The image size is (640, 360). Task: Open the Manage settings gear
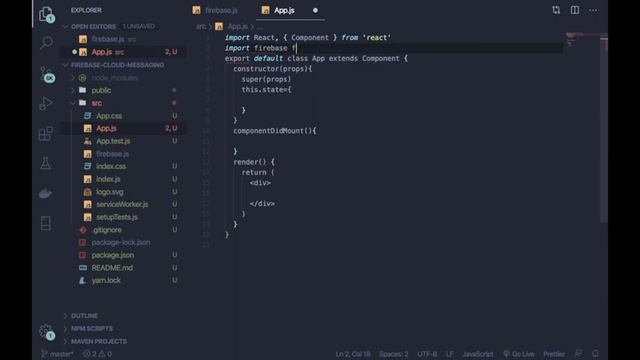point(47,331)
